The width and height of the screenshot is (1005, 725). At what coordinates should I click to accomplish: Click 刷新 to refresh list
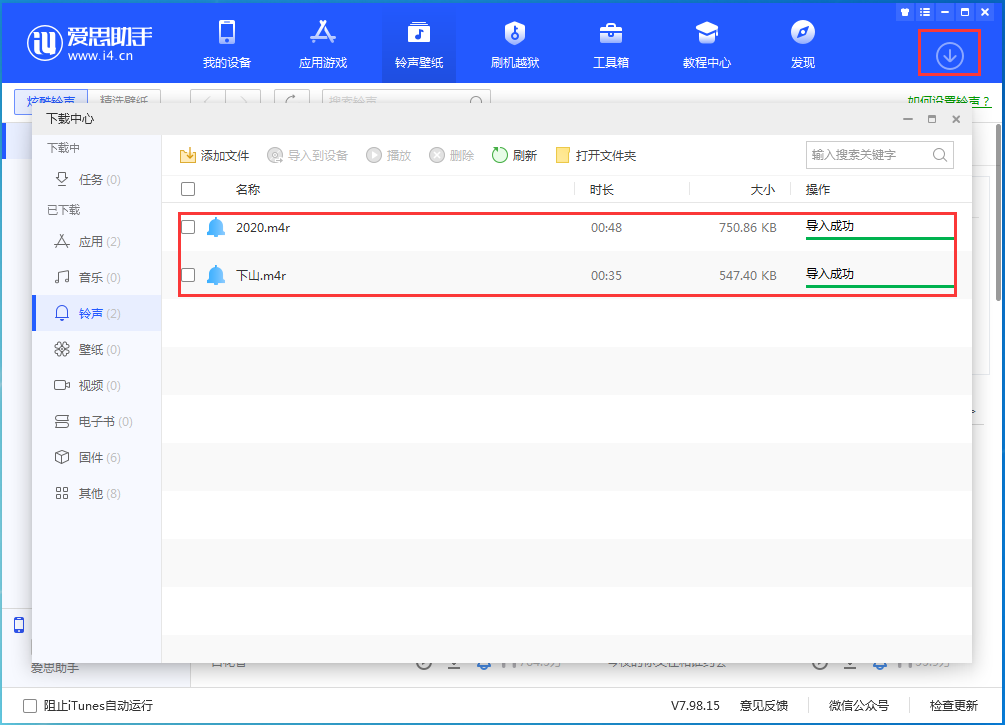[x=514, y=155]
